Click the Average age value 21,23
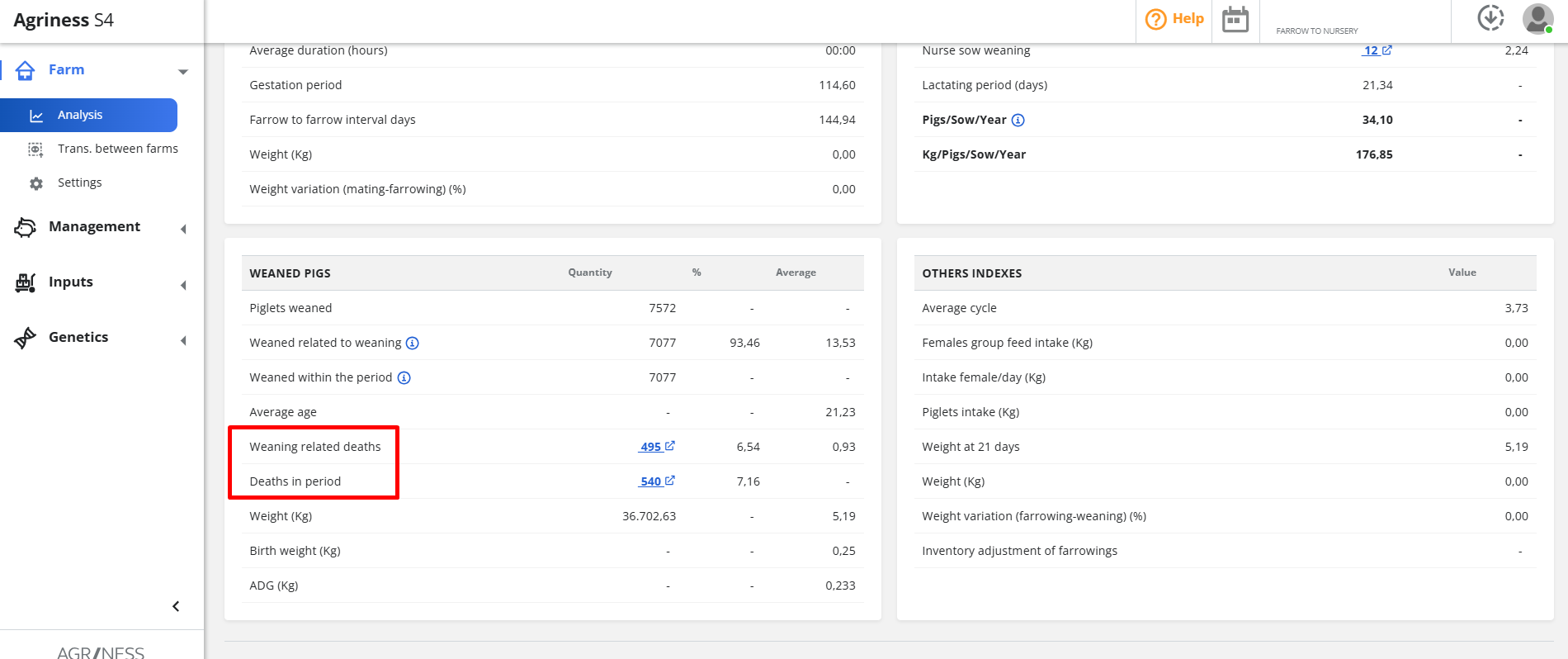The image size is (1568, 659). click(841, 412)
